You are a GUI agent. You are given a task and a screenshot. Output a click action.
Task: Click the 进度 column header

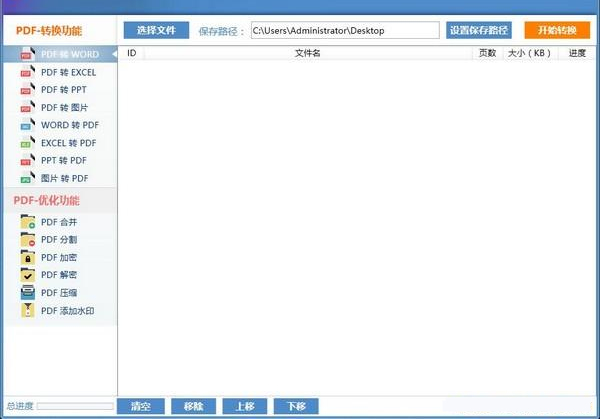[x=577, y=53]
